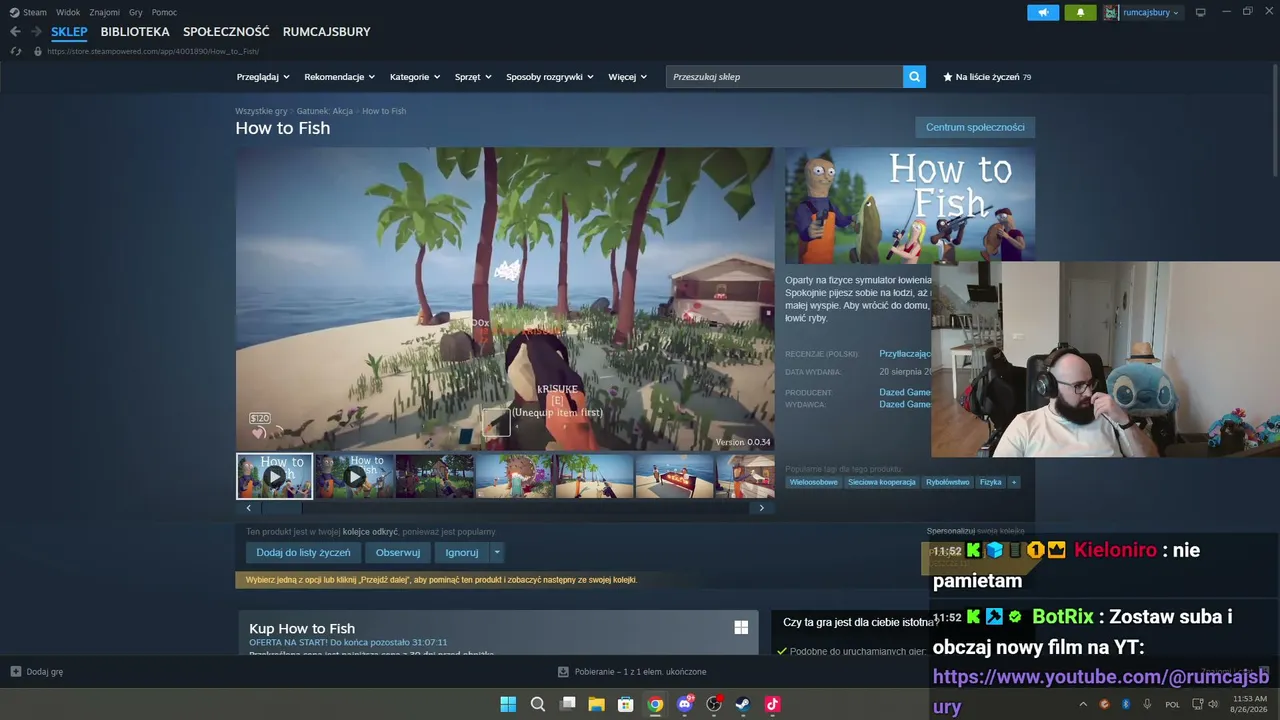Open Task View on the taskbar
1280x720 pixels.
click(x=567, y=704)
